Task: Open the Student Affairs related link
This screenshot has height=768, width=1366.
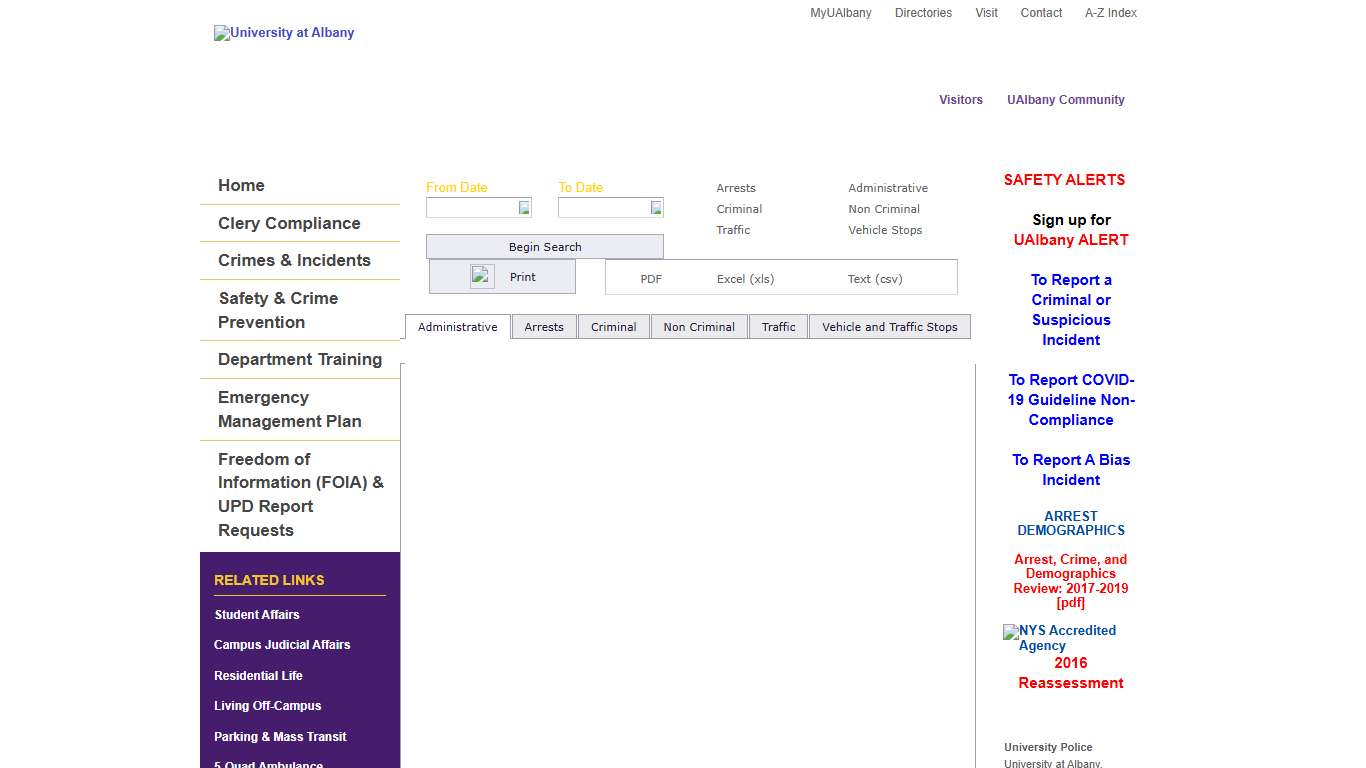Action: click(257, 614)
